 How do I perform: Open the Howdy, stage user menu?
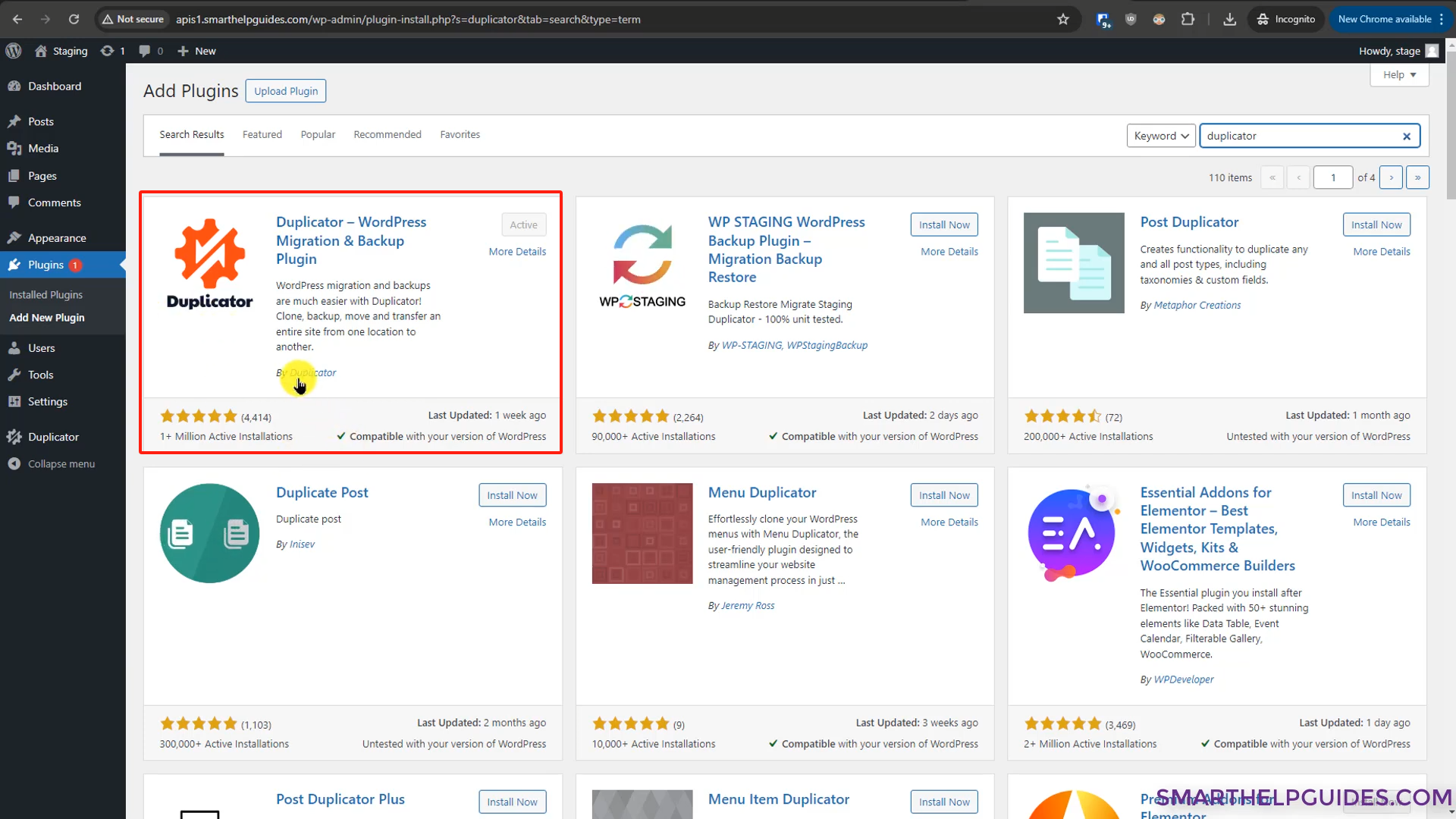[1398, 51]
